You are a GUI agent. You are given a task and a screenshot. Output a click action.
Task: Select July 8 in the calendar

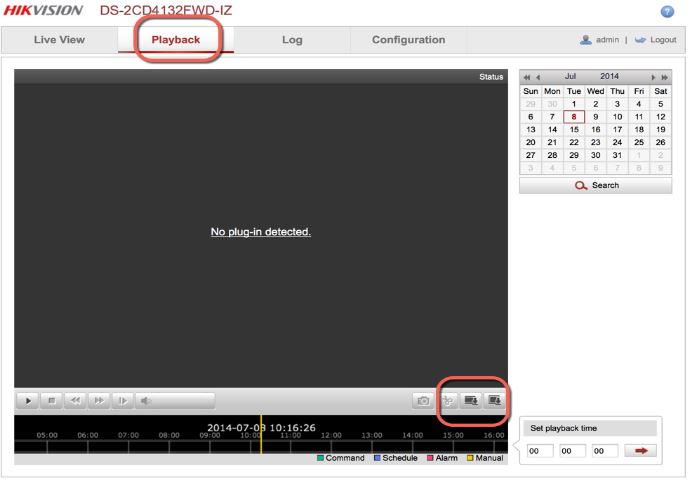click(x=574, y=117)
